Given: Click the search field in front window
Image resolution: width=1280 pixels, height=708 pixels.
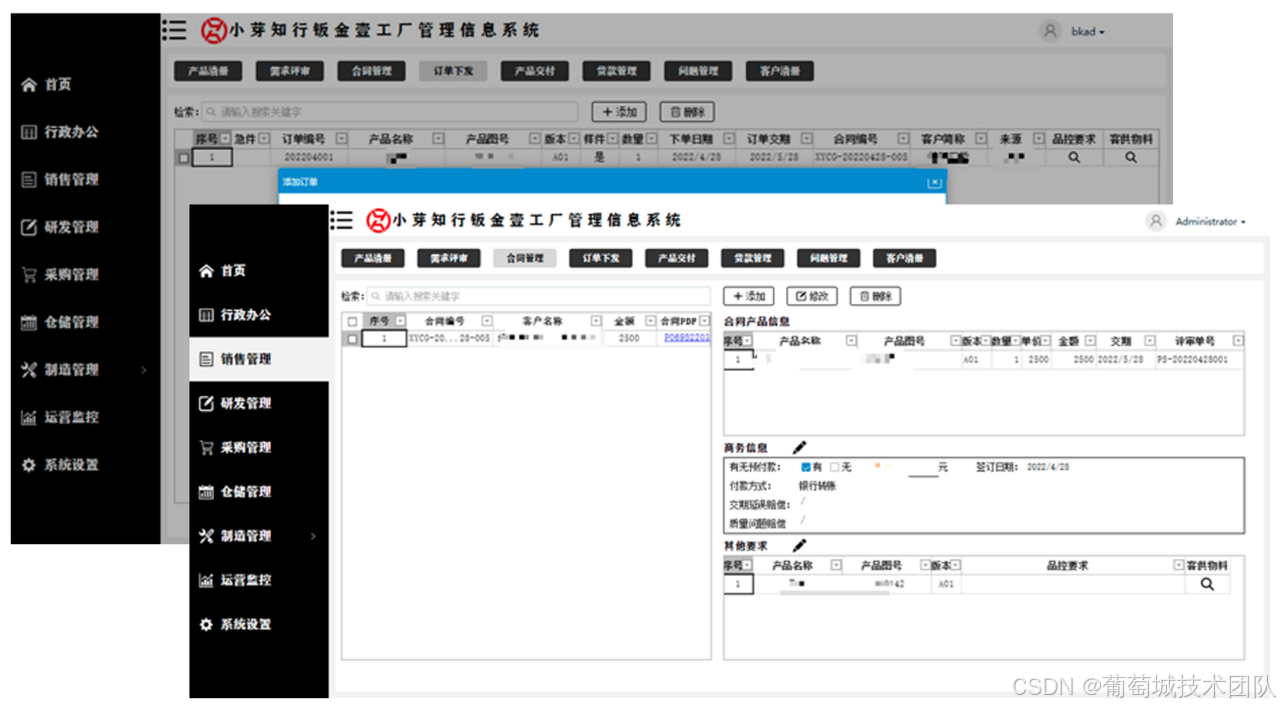Looking at the screenshot, I should (x=541, y=296).
